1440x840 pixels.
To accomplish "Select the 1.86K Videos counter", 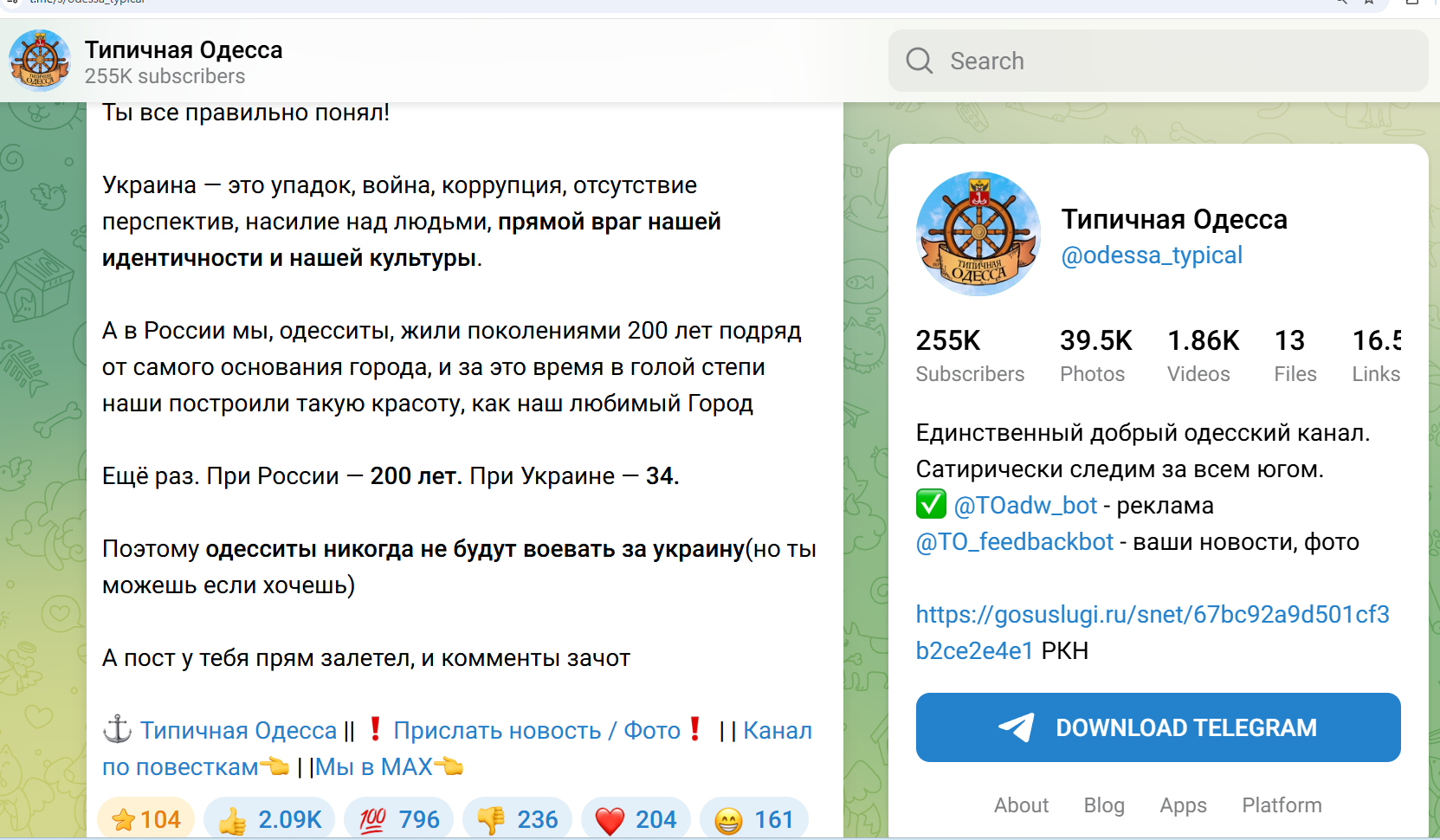I will click(1204, 355).
